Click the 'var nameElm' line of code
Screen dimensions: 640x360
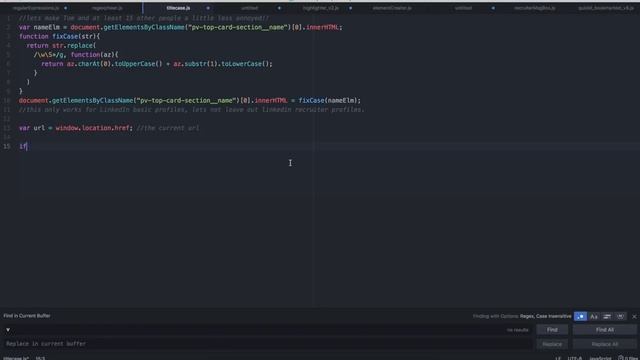180,27
